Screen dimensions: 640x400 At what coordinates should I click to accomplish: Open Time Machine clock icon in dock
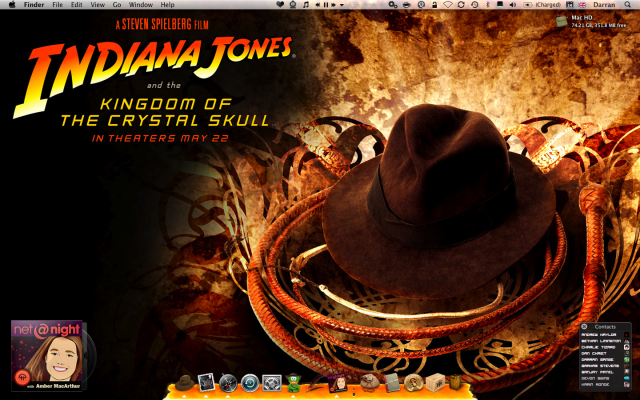(250, 384)
